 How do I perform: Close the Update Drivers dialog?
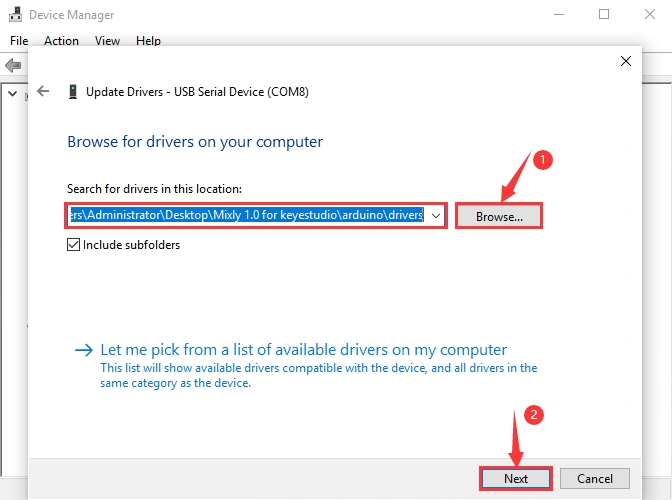pos(626,61)
